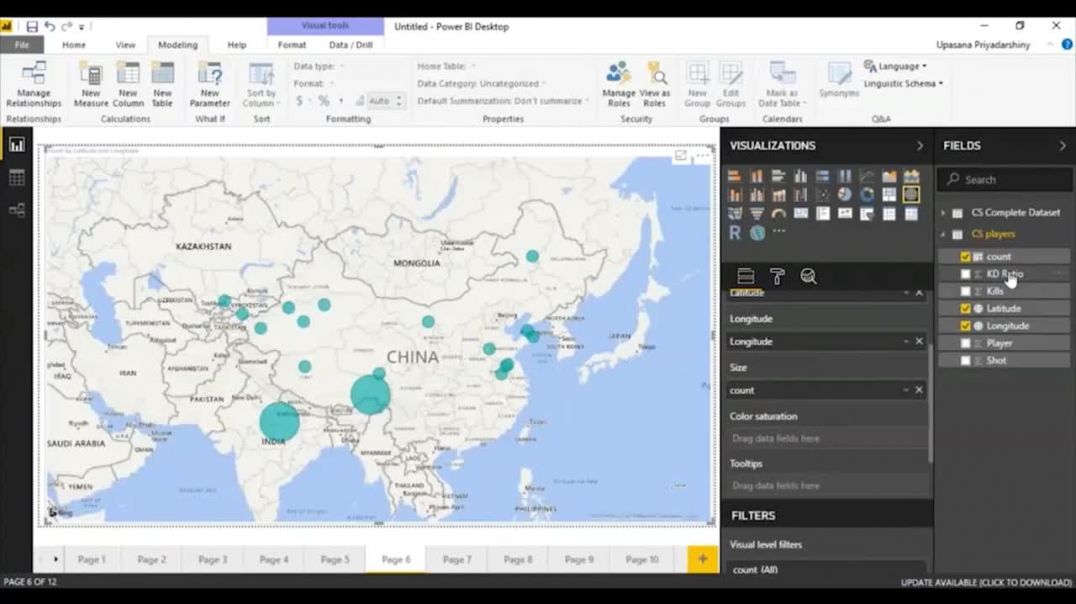This screenshot has width=1076, height=604.
Task: Click the New Measure icon
Action: [91, 83]
